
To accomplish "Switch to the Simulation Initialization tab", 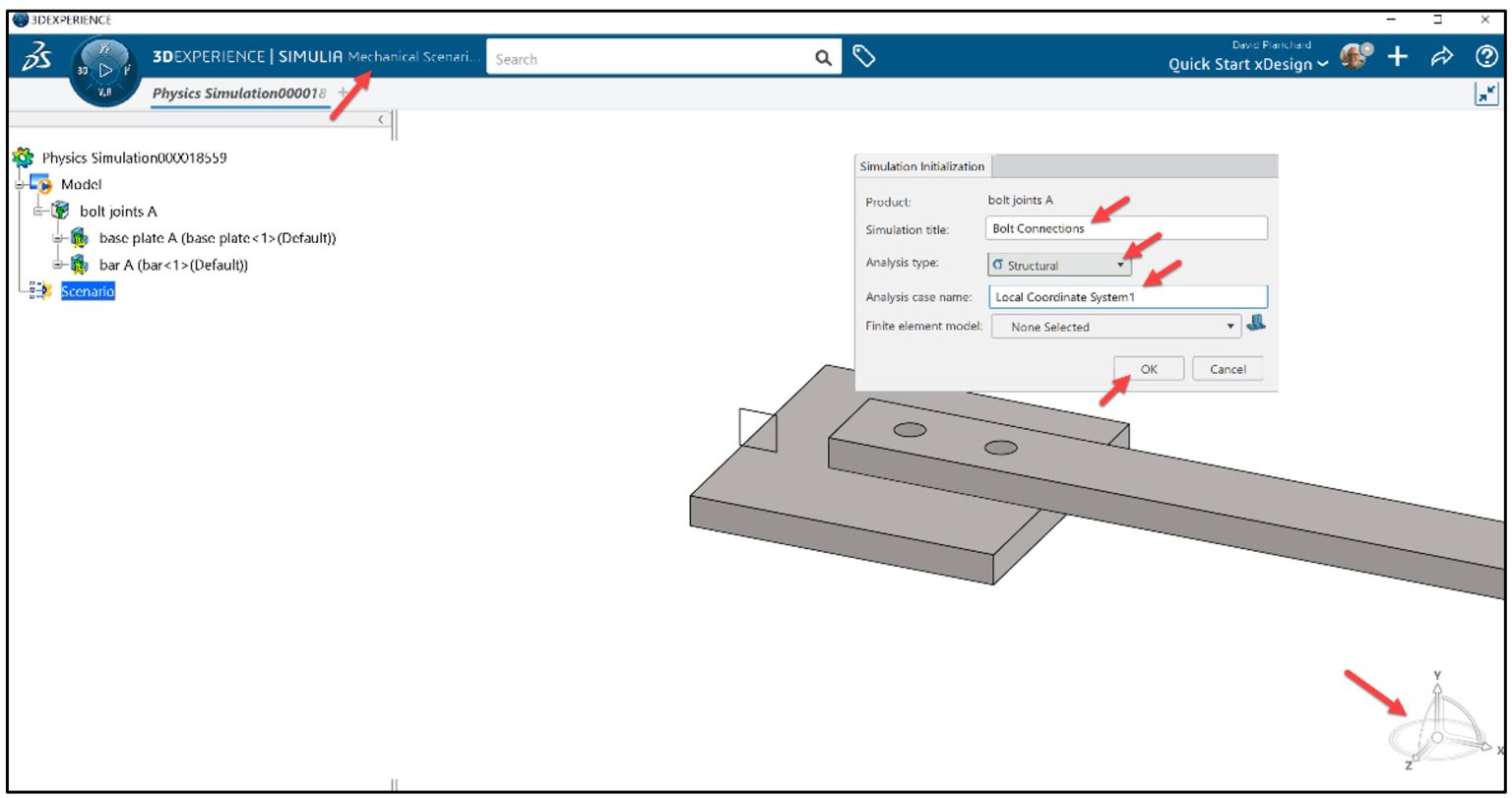I will (920, 165).
